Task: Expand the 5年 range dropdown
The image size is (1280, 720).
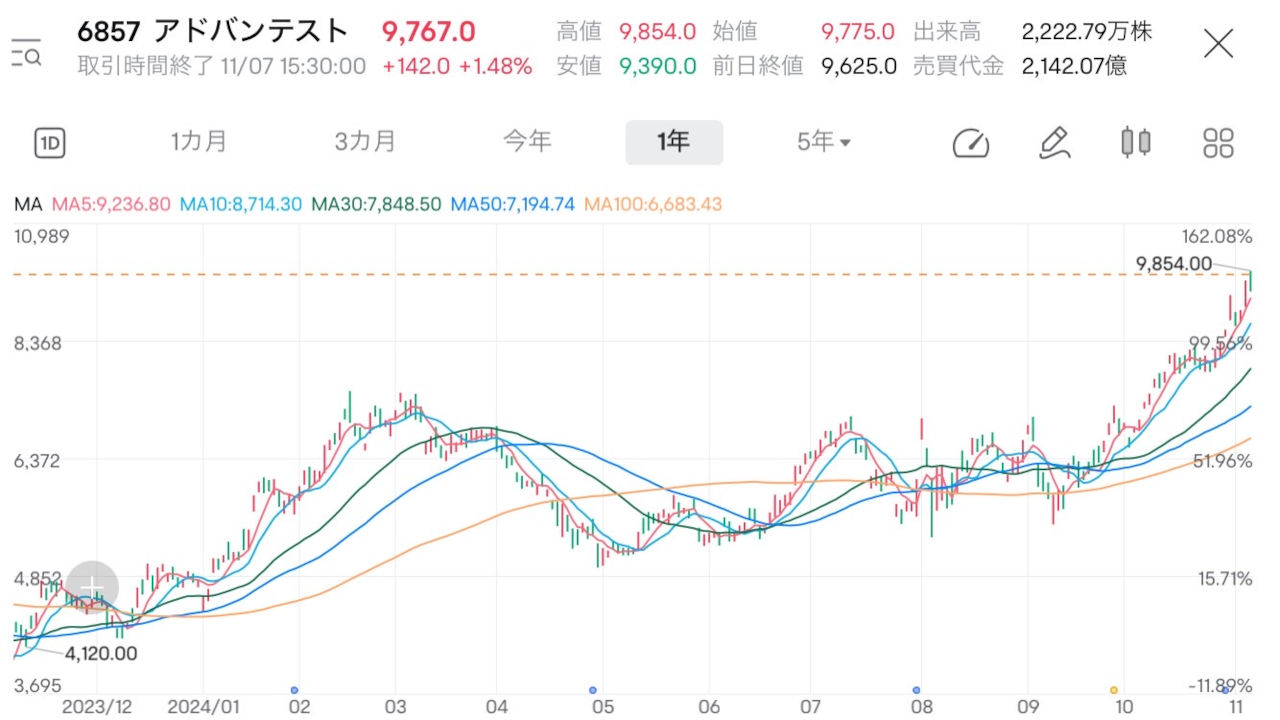Action: (823, 142)
